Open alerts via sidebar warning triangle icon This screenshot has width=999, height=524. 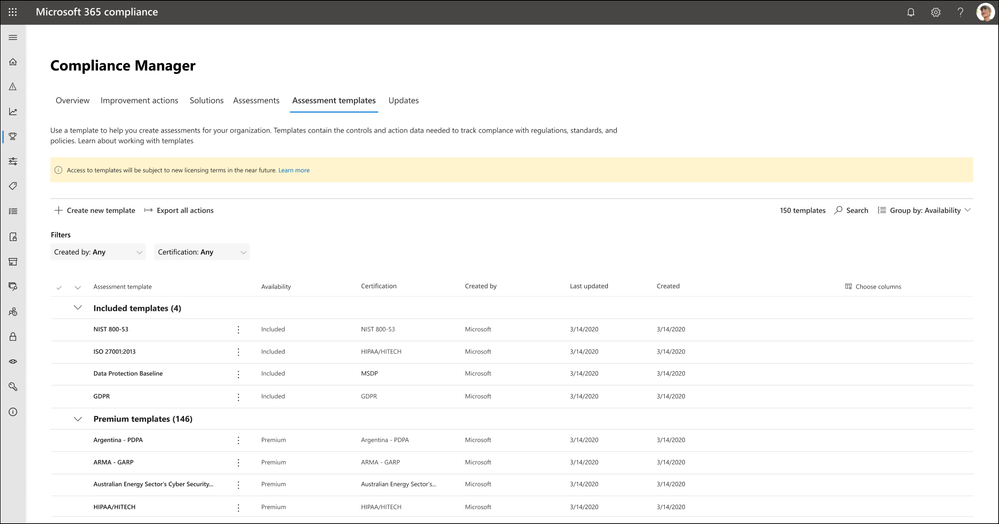click(13, 87)
